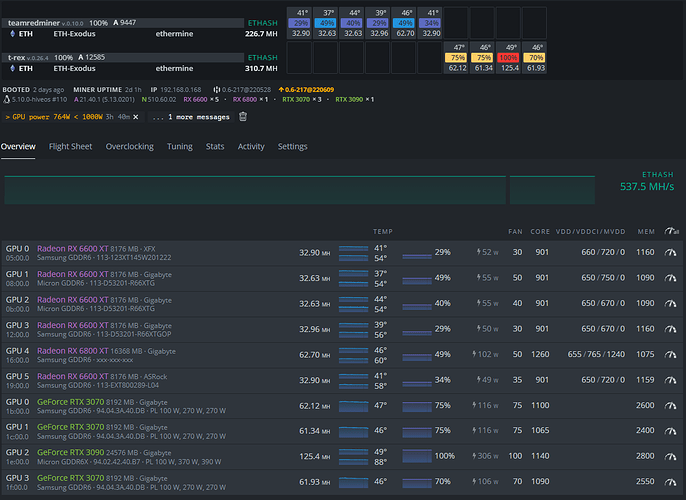
Task: Click the 70% fan bar of the last RTX 3070
Action: (x=417, y=482)
